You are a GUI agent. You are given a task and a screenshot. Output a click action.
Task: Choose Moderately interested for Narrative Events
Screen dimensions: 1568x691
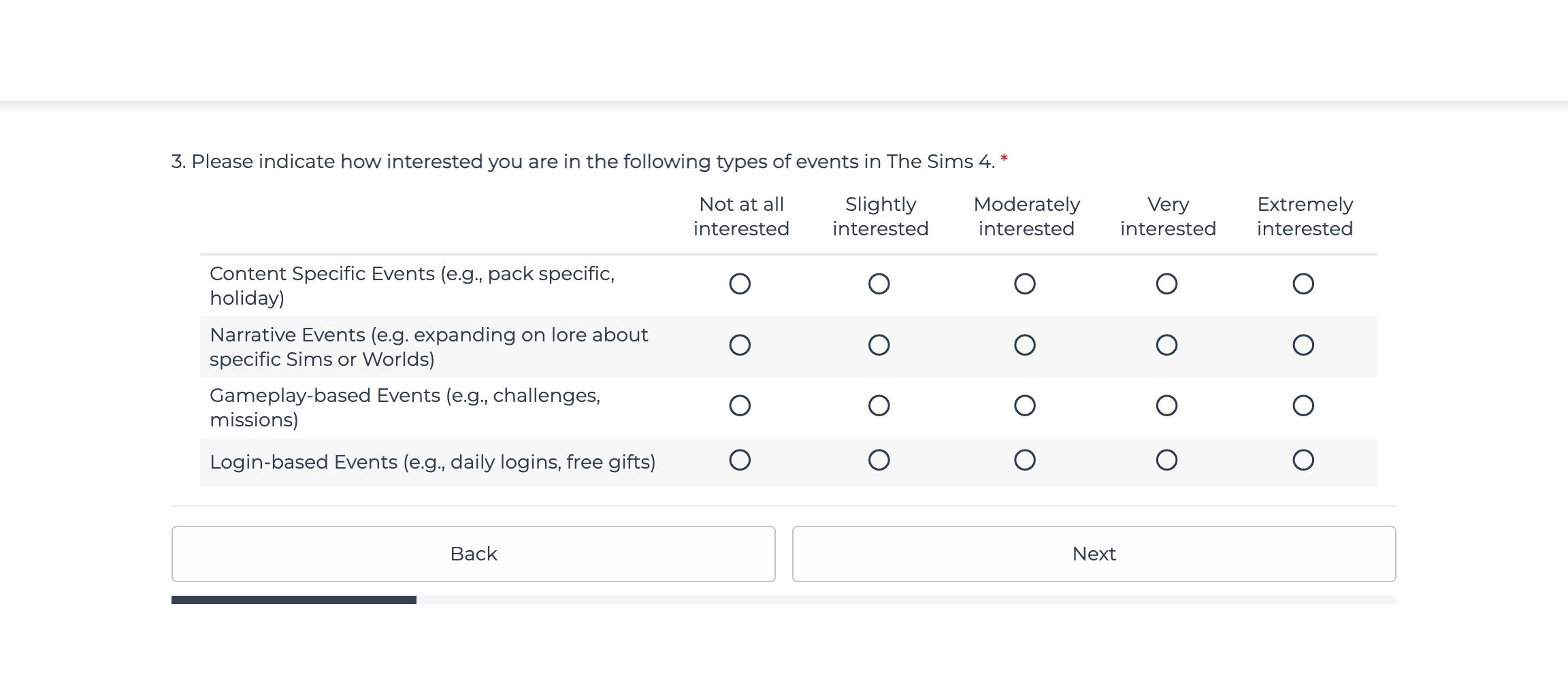tap(1025, 345)
